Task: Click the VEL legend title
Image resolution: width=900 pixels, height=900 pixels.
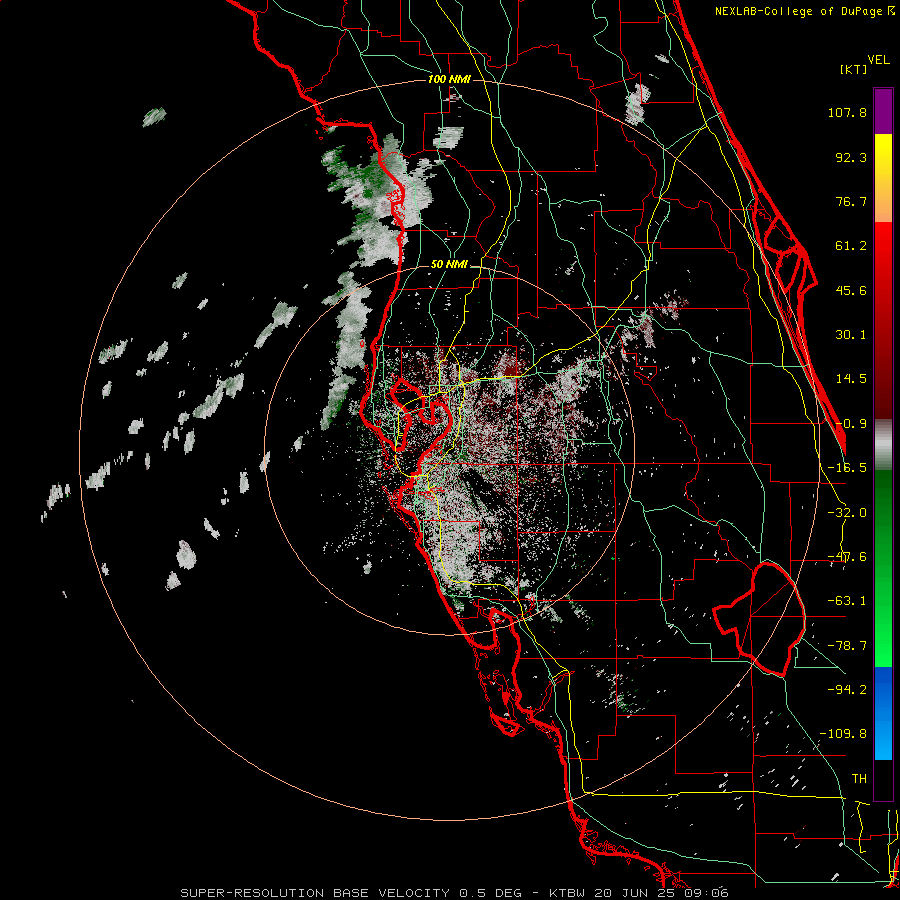Action: click(x=878, y=60)
